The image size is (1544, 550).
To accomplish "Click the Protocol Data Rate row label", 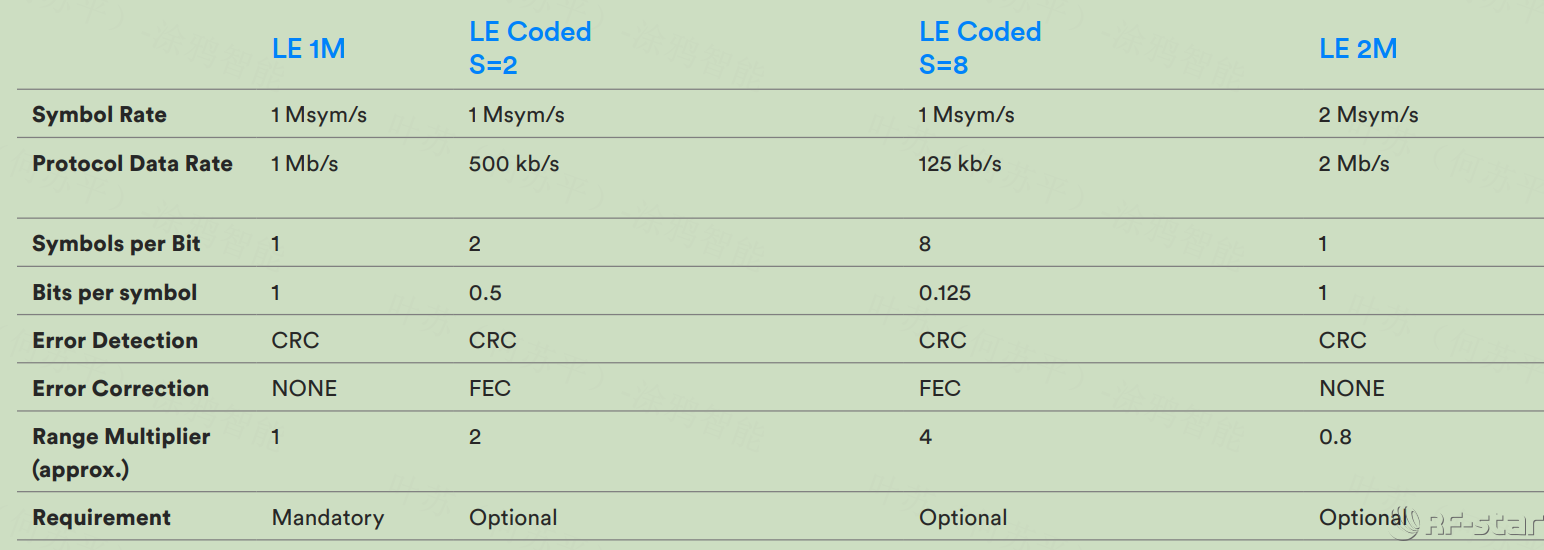I will 132,164.
